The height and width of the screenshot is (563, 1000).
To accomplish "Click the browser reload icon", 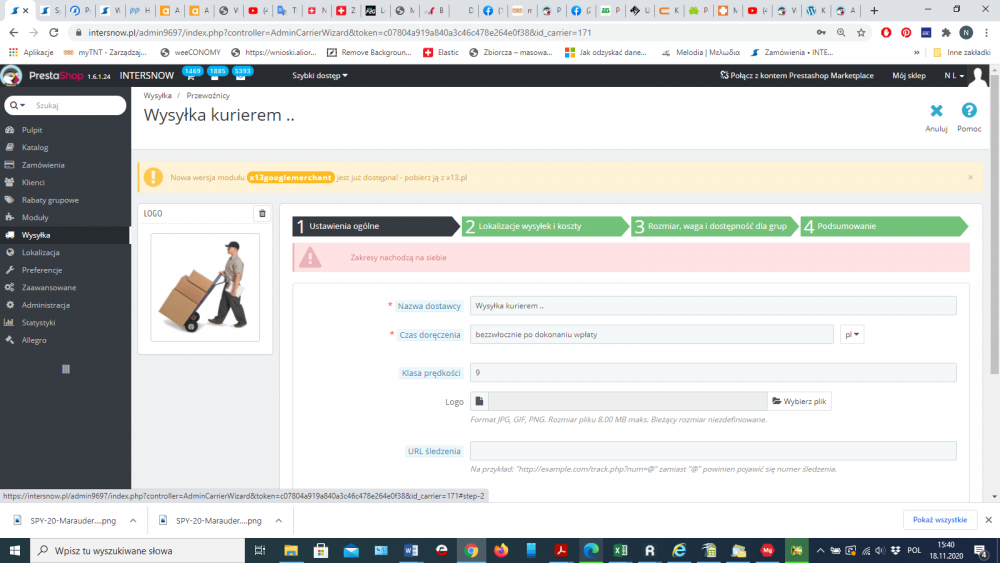I will [54, 33].
